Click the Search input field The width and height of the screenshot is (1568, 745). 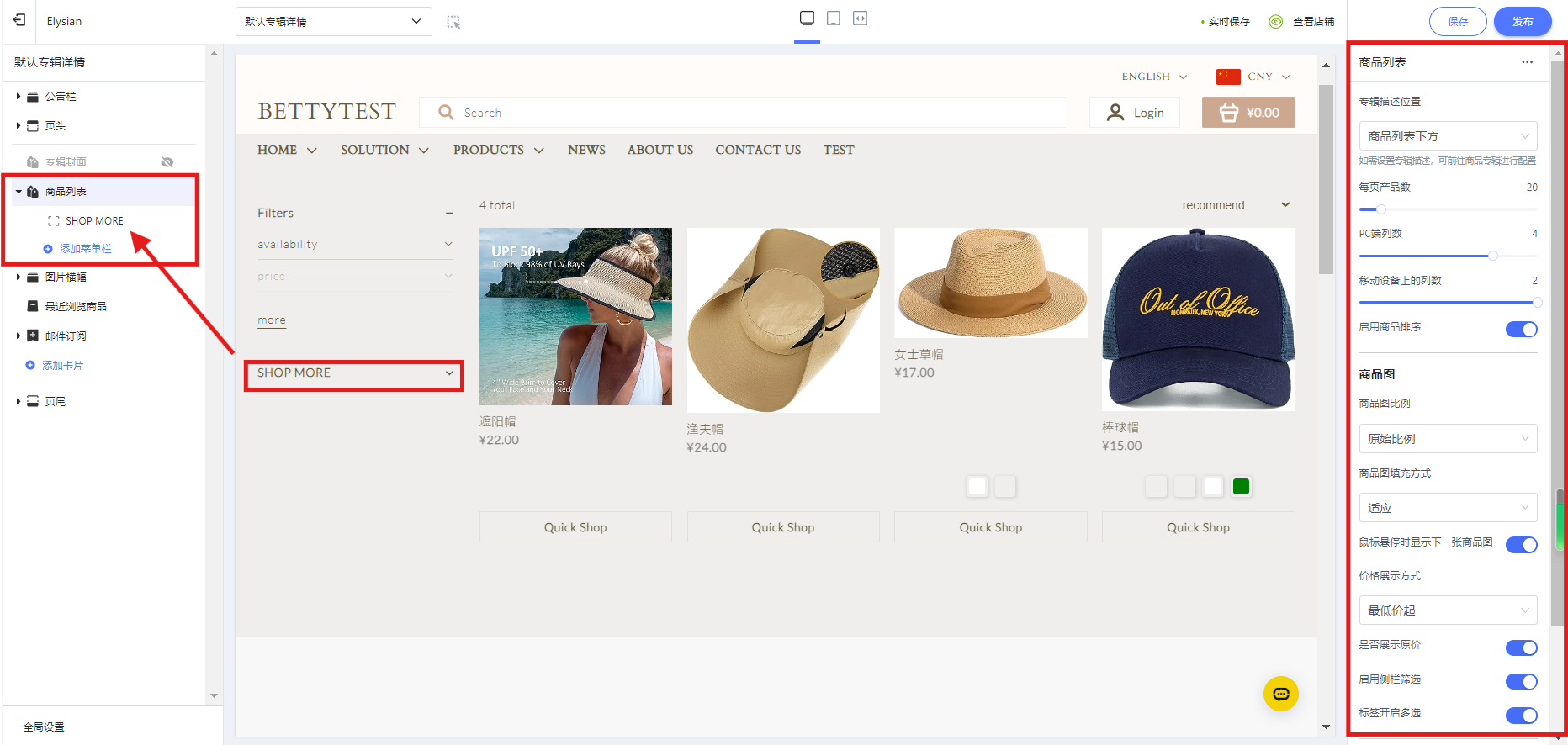[743, 113]
